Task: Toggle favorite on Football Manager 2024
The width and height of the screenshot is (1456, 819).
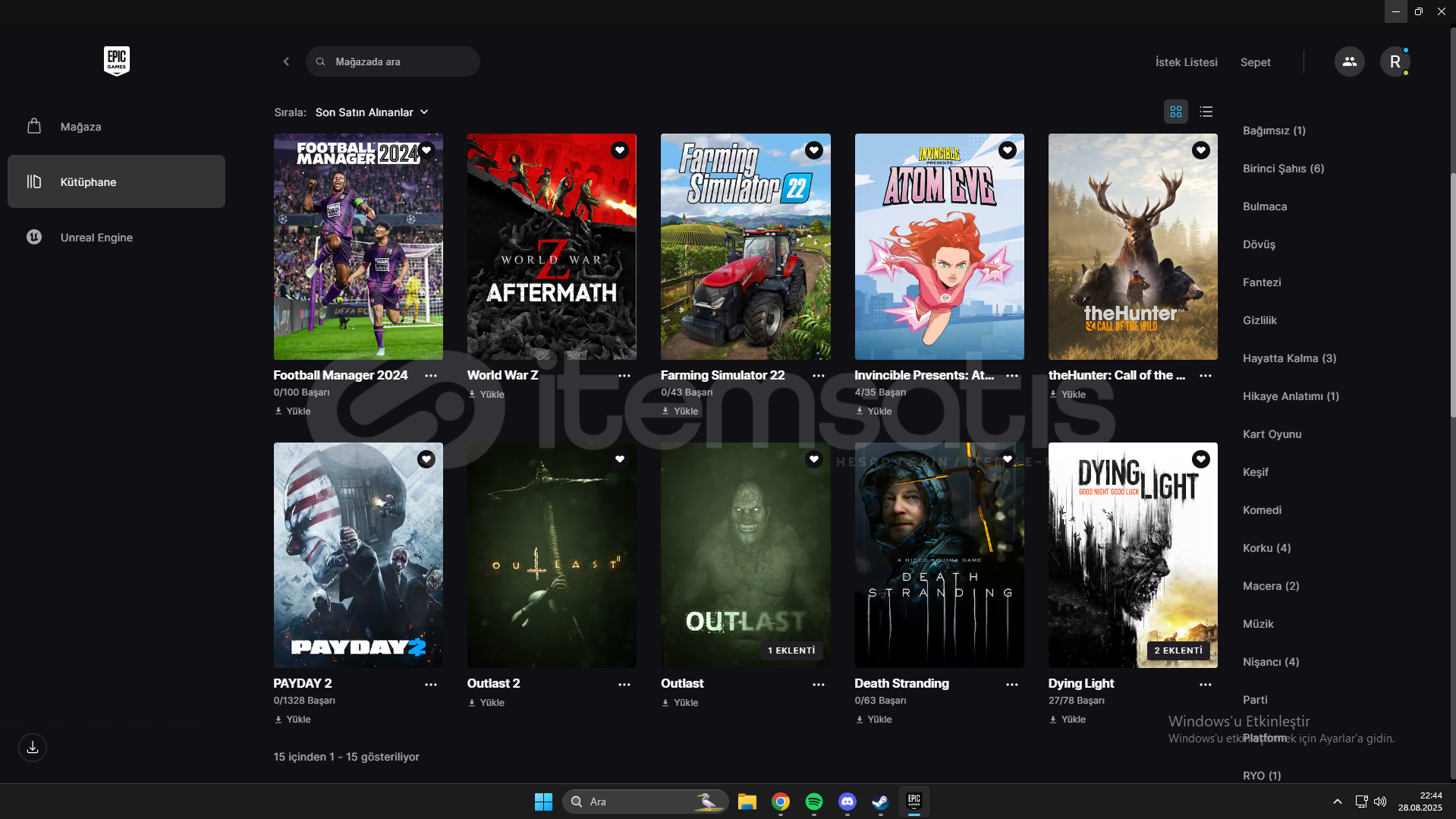Action: point(426,150)
